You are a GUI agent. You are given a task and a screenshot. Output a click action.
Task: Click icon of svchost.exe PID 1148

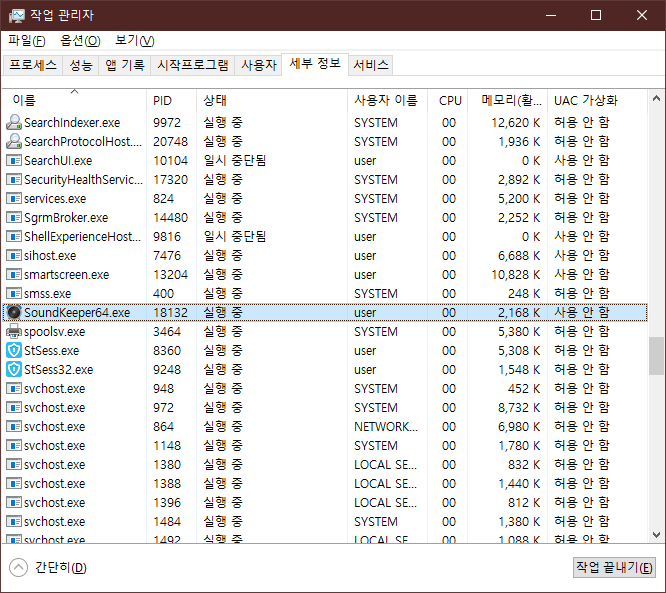coord(14,446)
